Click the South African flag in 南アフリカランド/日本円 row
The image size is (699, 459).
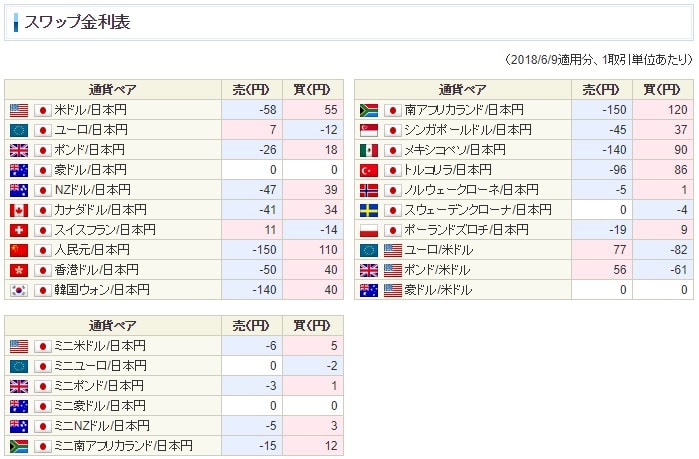click(369, 110)
